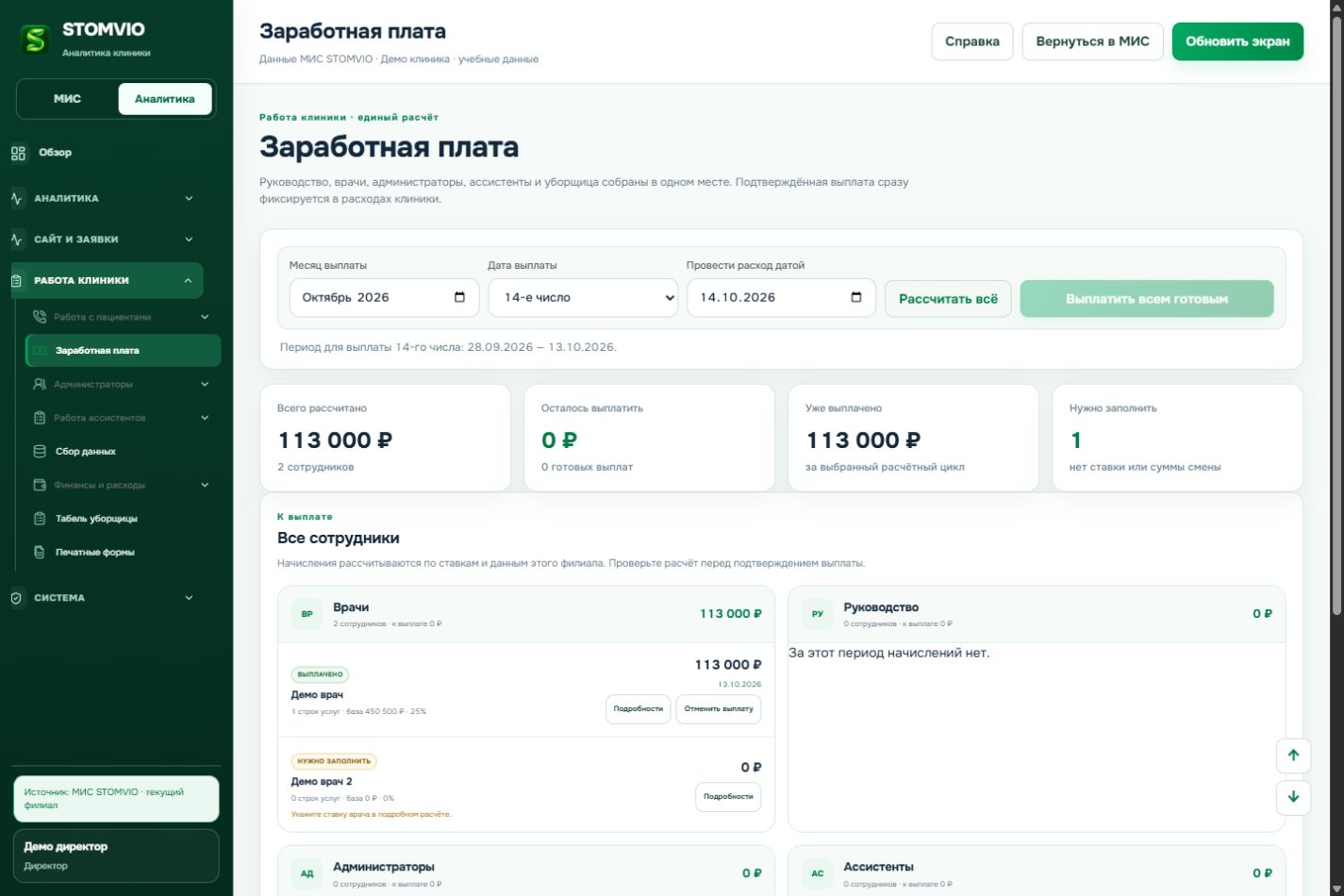Click the scroll up arrow button
Screen dimensions: 1344x896
pos(1293,755)
